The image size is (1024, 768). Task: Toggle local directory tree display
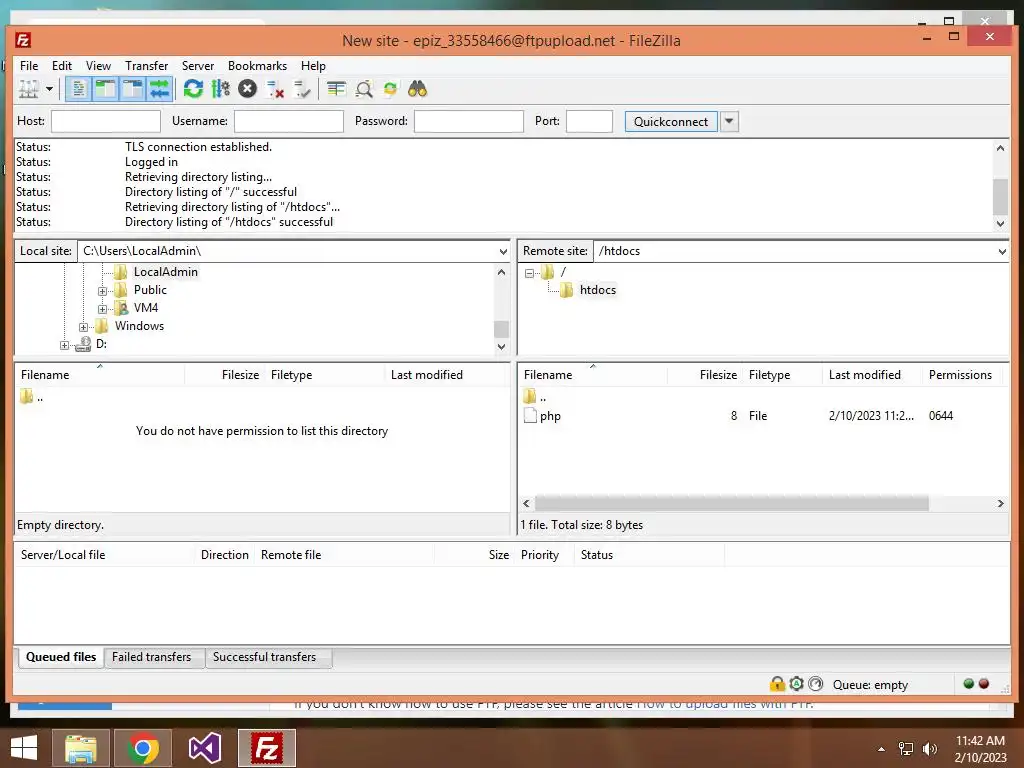point(105,89)
